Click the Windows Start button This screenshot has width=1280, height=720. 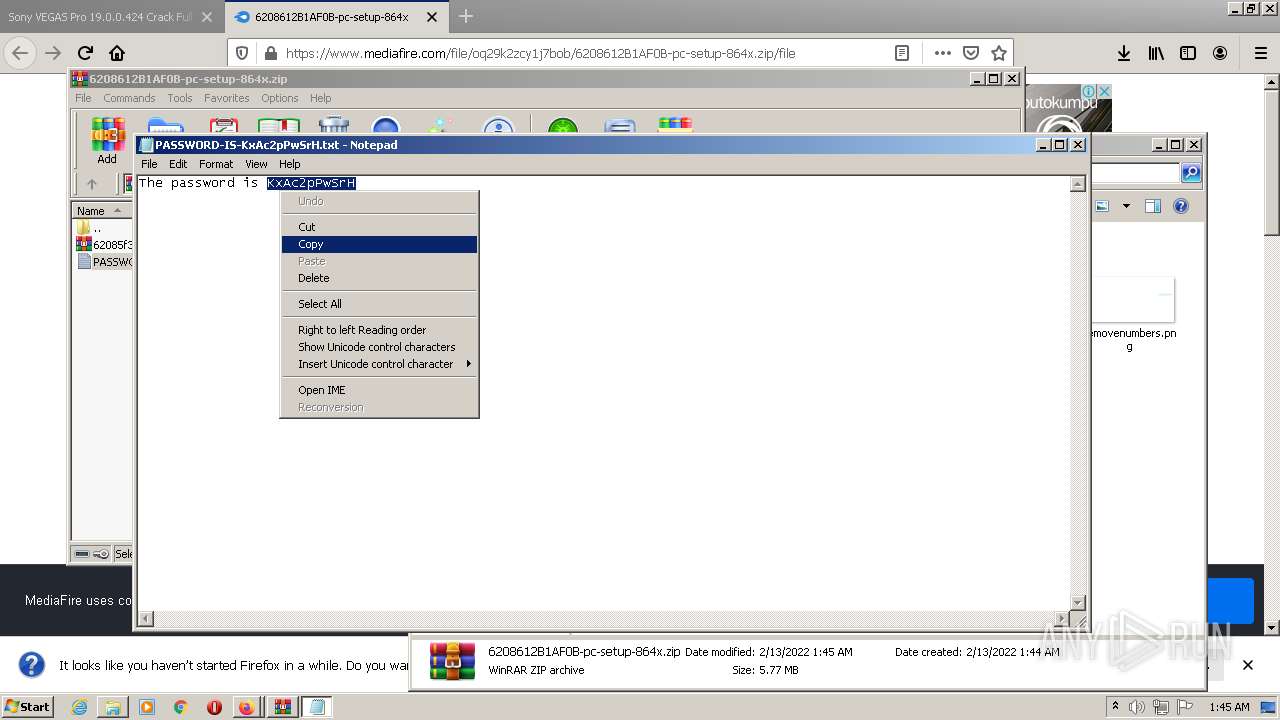[27, 706]
